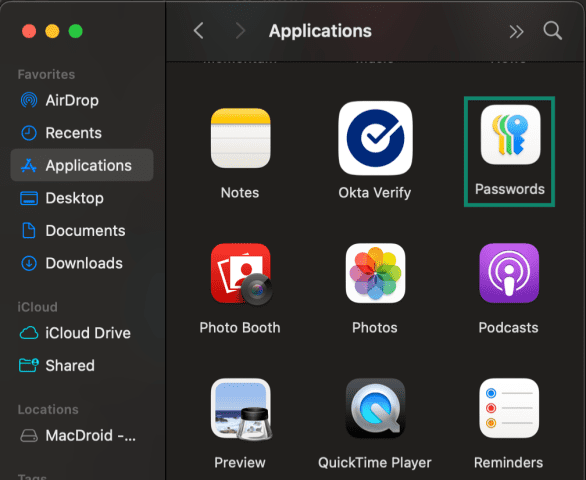Open Desktop in the sidebar
This screenshot has width=586, height=480.
pyautogui.click(x=82, y=198)
